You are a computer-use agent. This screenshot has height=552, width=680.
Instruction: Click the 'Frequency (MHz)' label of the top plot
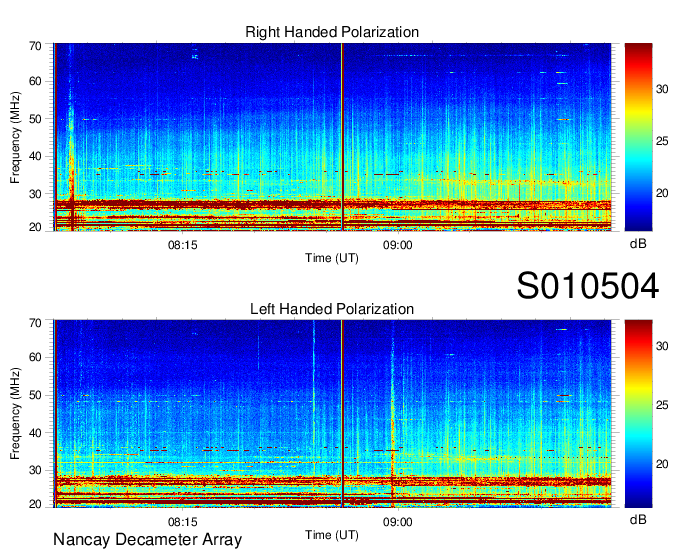click(x=15, y=137)
